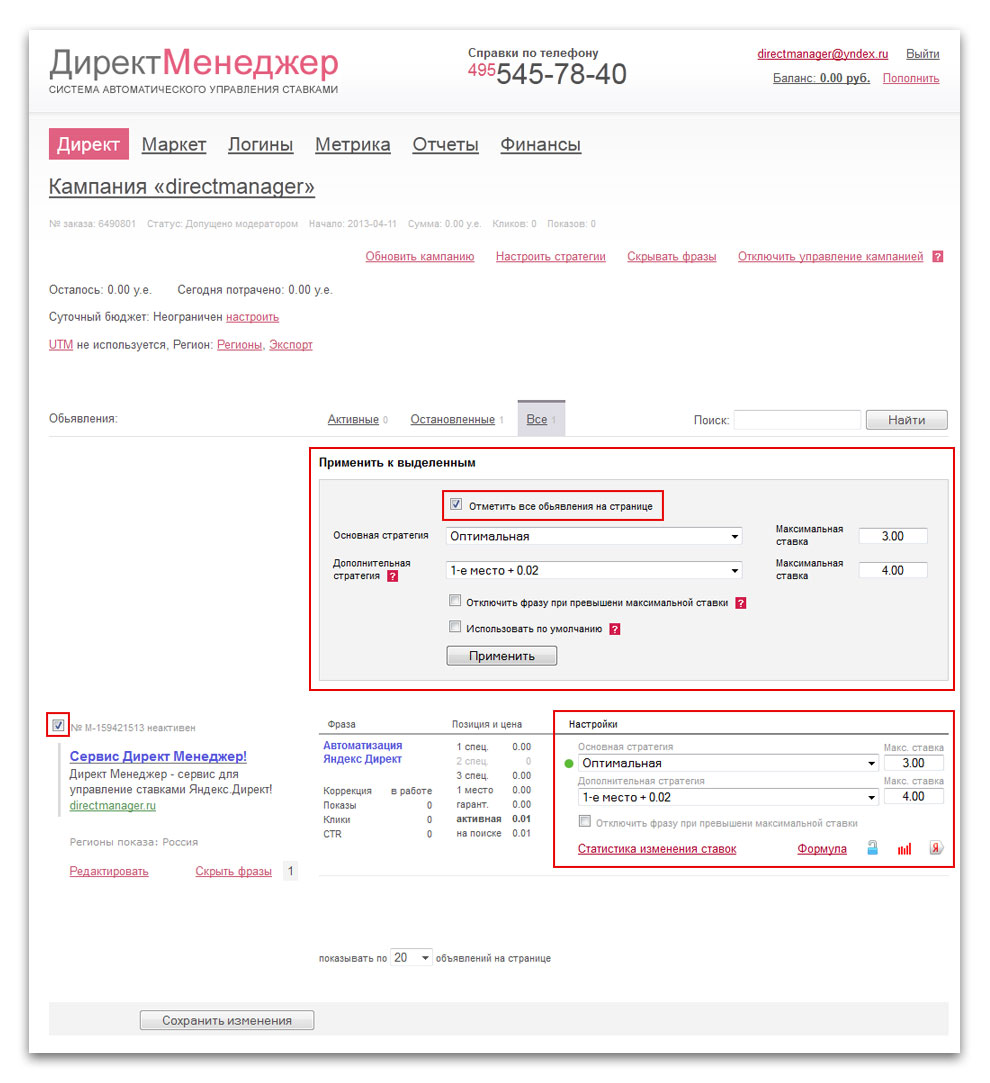The image size is (990, 1083).
Task: Uncheck 'Отметить все объявления на странице'
Action: point(456,506)
